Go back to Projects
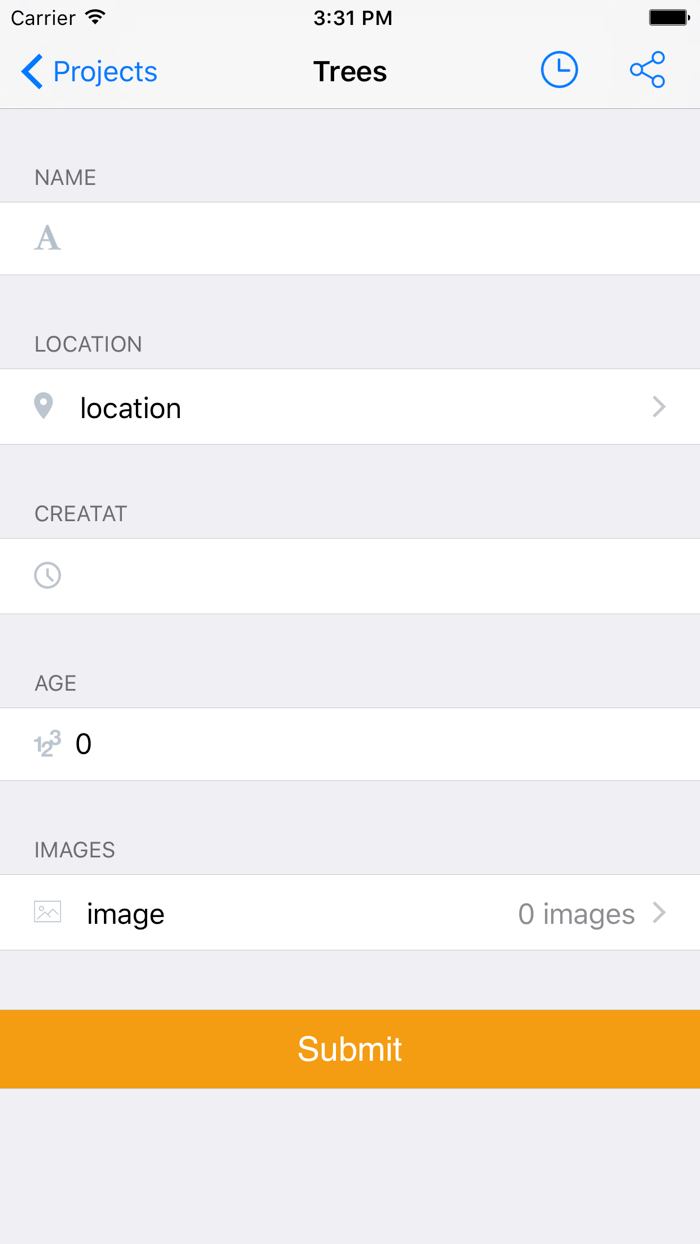Screen dimensions: 700x1244 point(104,72)
